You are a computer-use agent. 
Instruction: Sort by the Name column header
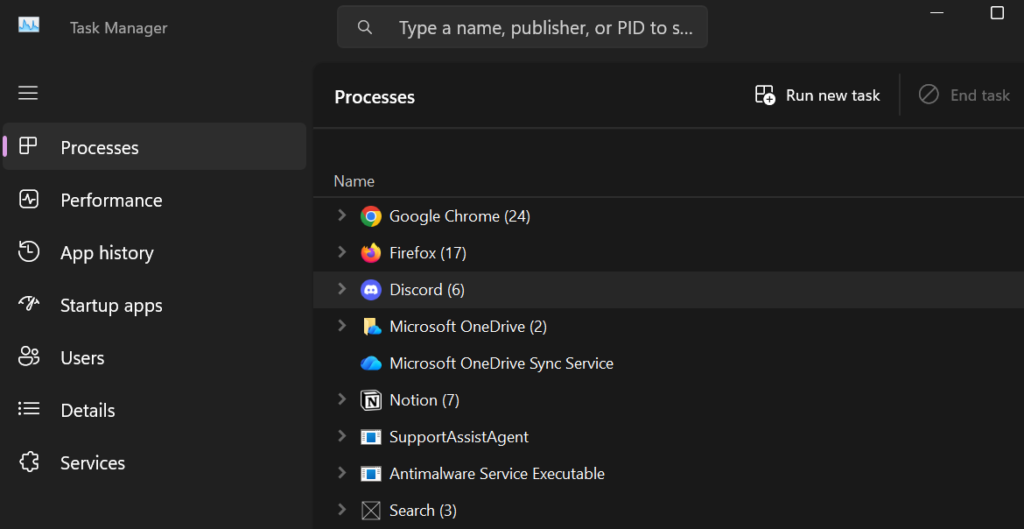pos(354,181)
